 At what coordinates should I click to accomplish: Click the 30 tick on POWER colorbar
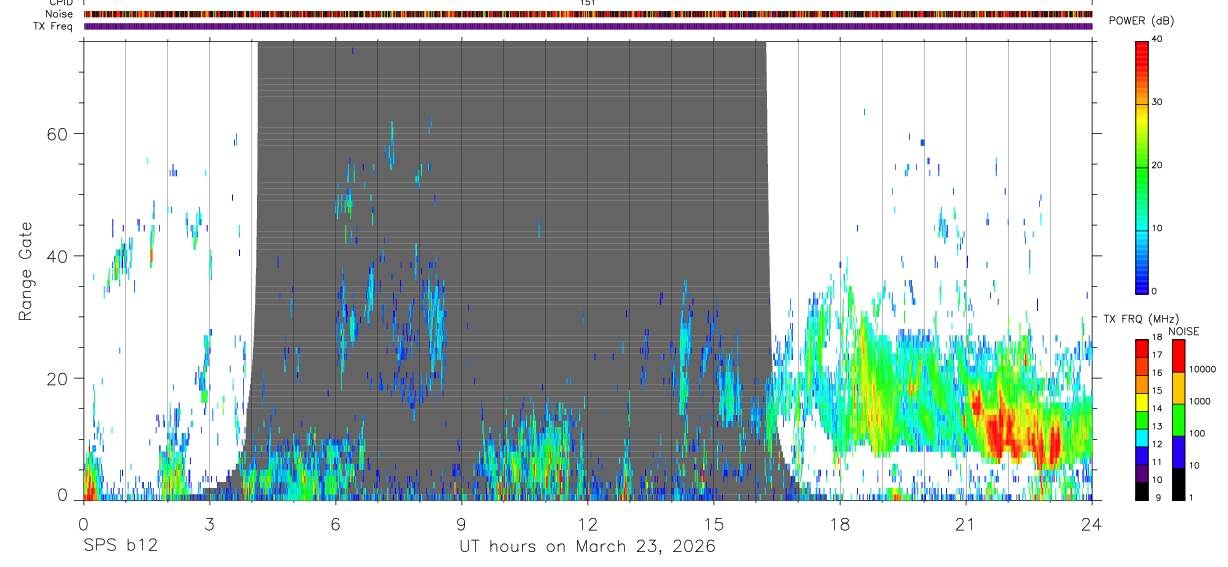pyautogui.click(x=1158, y=102)
